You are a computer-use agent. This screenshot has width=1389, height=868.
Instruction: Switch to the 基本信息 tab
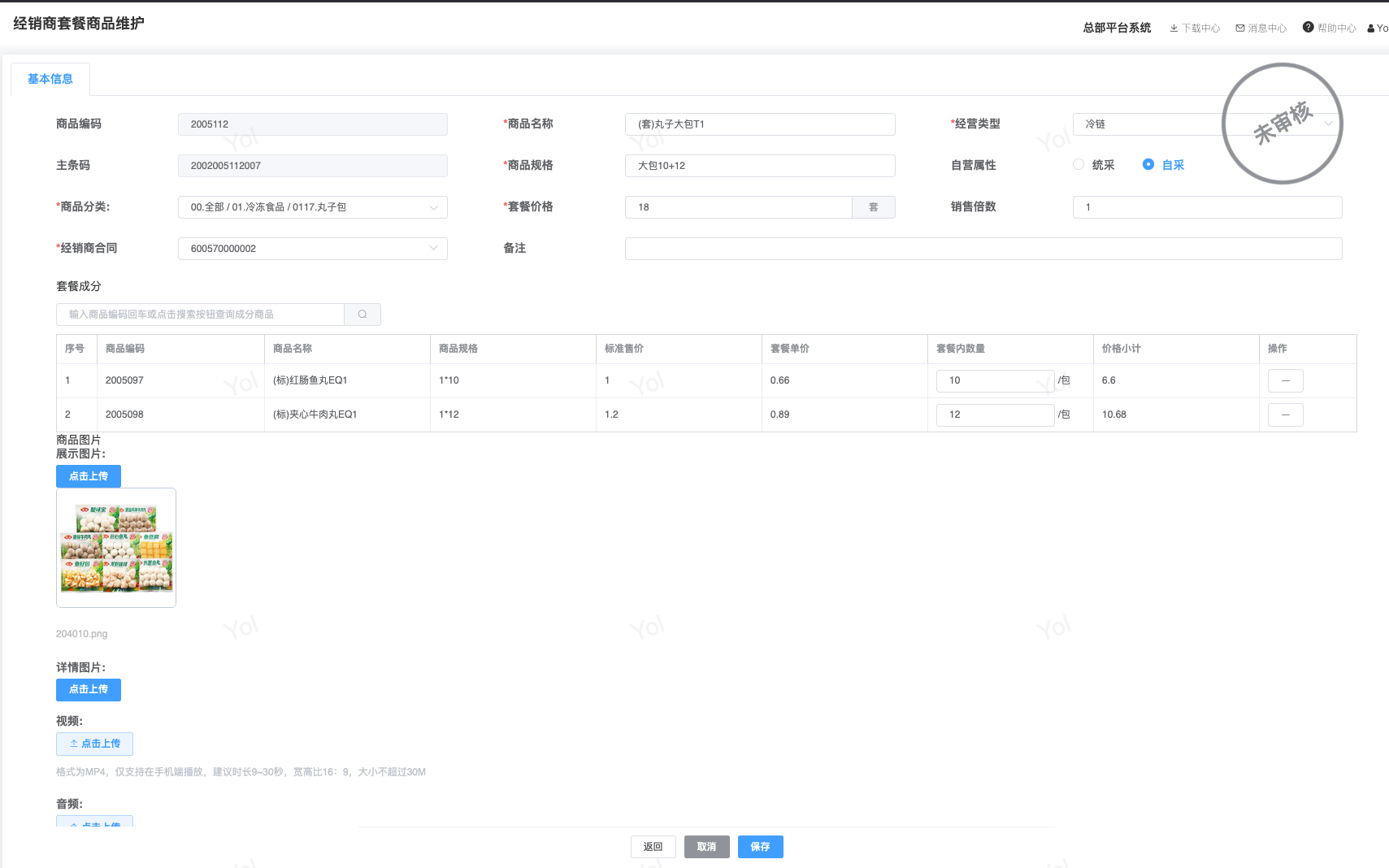[50, 79]
